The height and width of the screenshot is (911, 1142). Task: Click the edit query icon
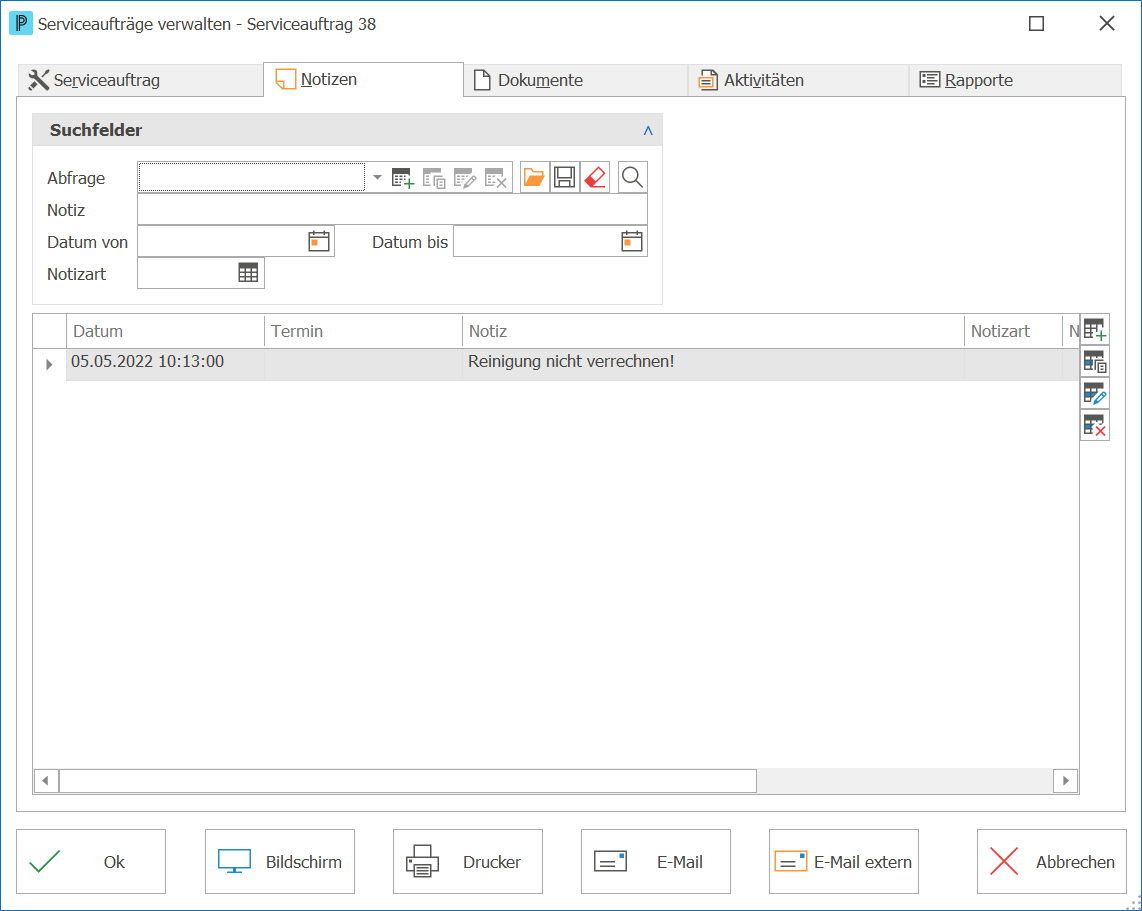click(x=465, y=178)
